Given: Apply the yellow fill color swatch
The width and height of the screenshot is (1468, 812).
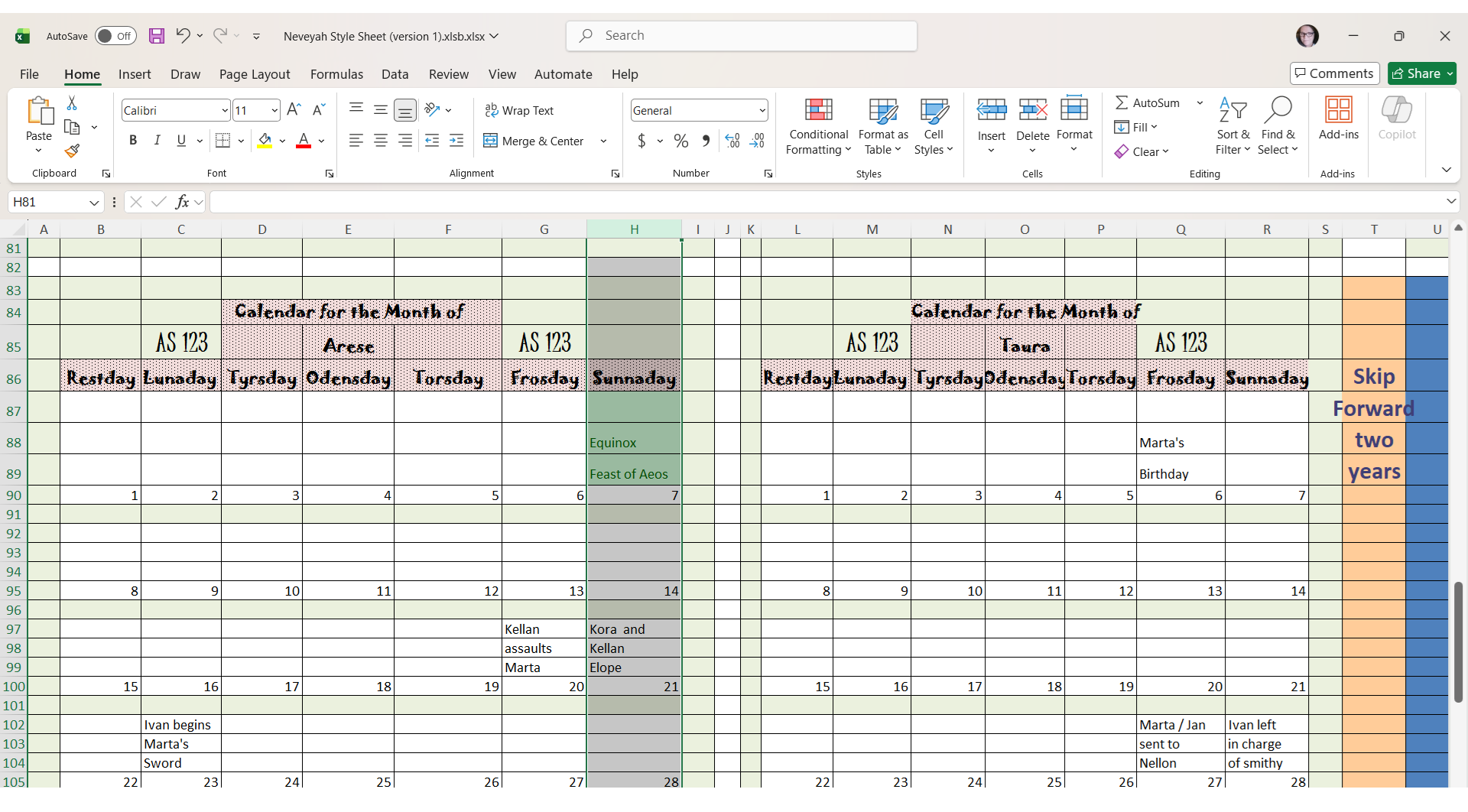Looking at the screenshot, I should coord(265,141).
